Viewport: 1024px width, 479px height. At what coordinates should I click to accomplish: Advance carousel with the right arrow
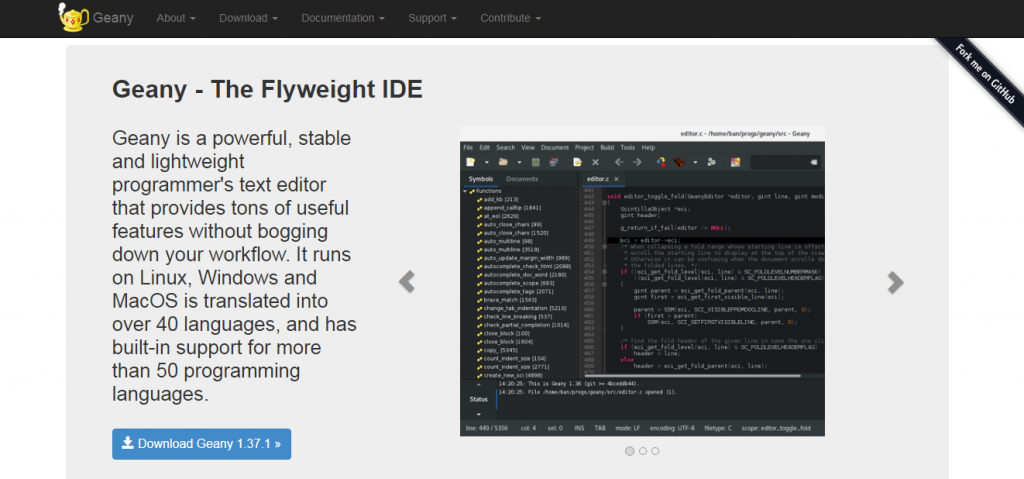pyautogui.click(x=895, y=282)
